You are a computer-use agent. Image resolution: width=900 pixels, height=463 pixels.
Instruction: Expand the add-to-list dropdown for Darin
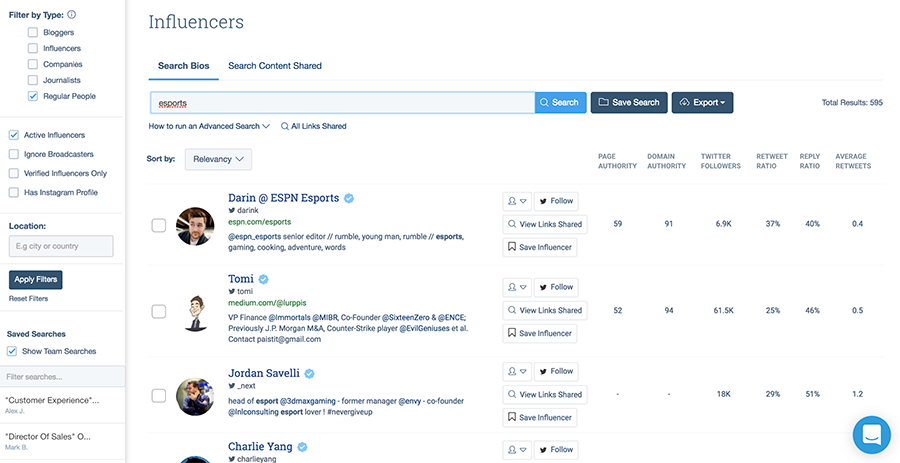pos(516,201)
